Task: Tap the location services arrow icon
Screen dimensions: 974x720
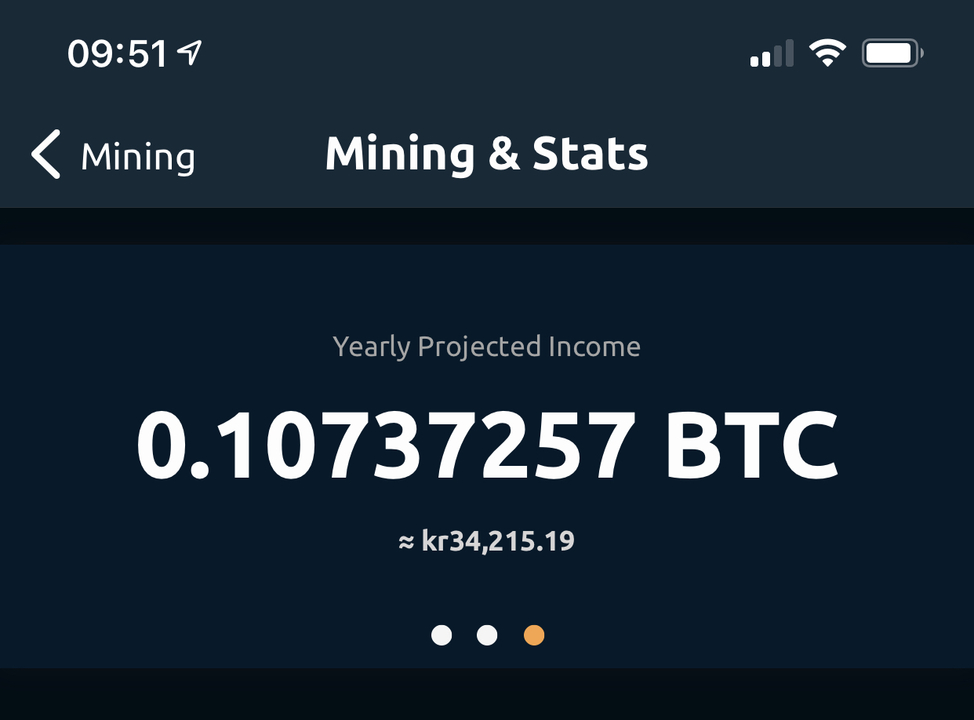Action: tap(189, 52)
